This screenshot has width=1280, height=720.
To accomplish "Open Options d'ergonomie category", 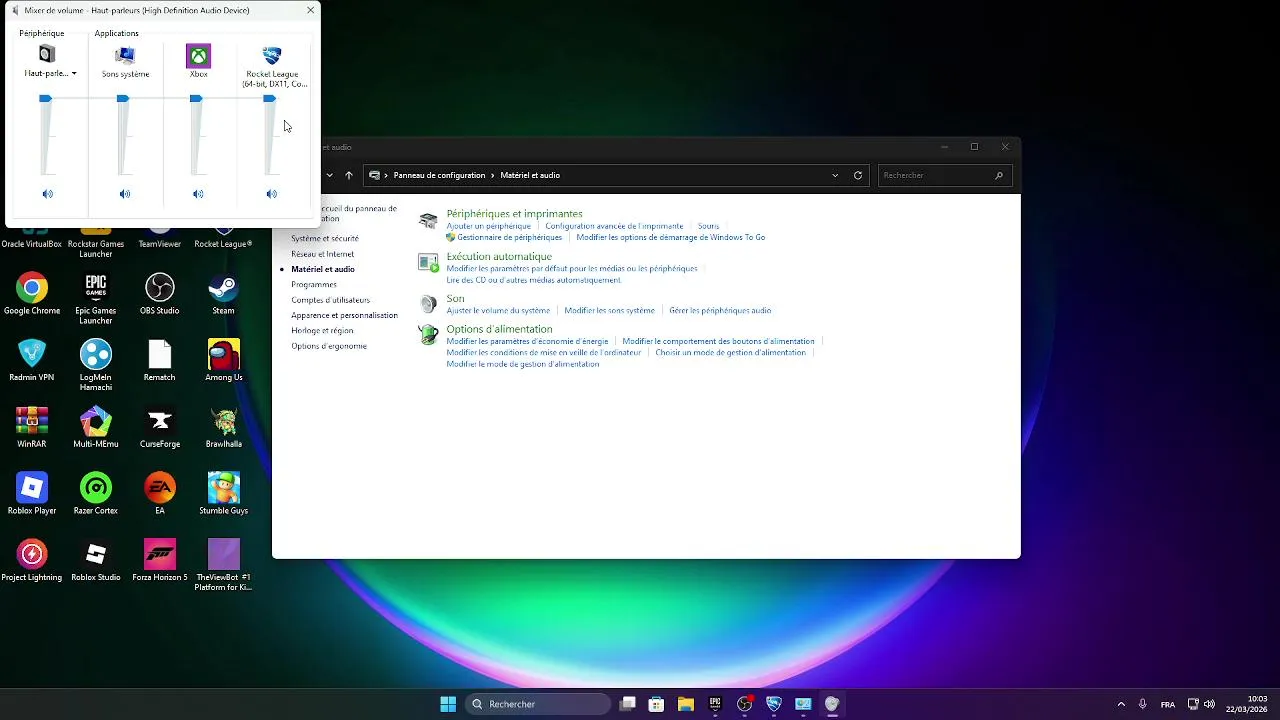I will tap(329, 346).
